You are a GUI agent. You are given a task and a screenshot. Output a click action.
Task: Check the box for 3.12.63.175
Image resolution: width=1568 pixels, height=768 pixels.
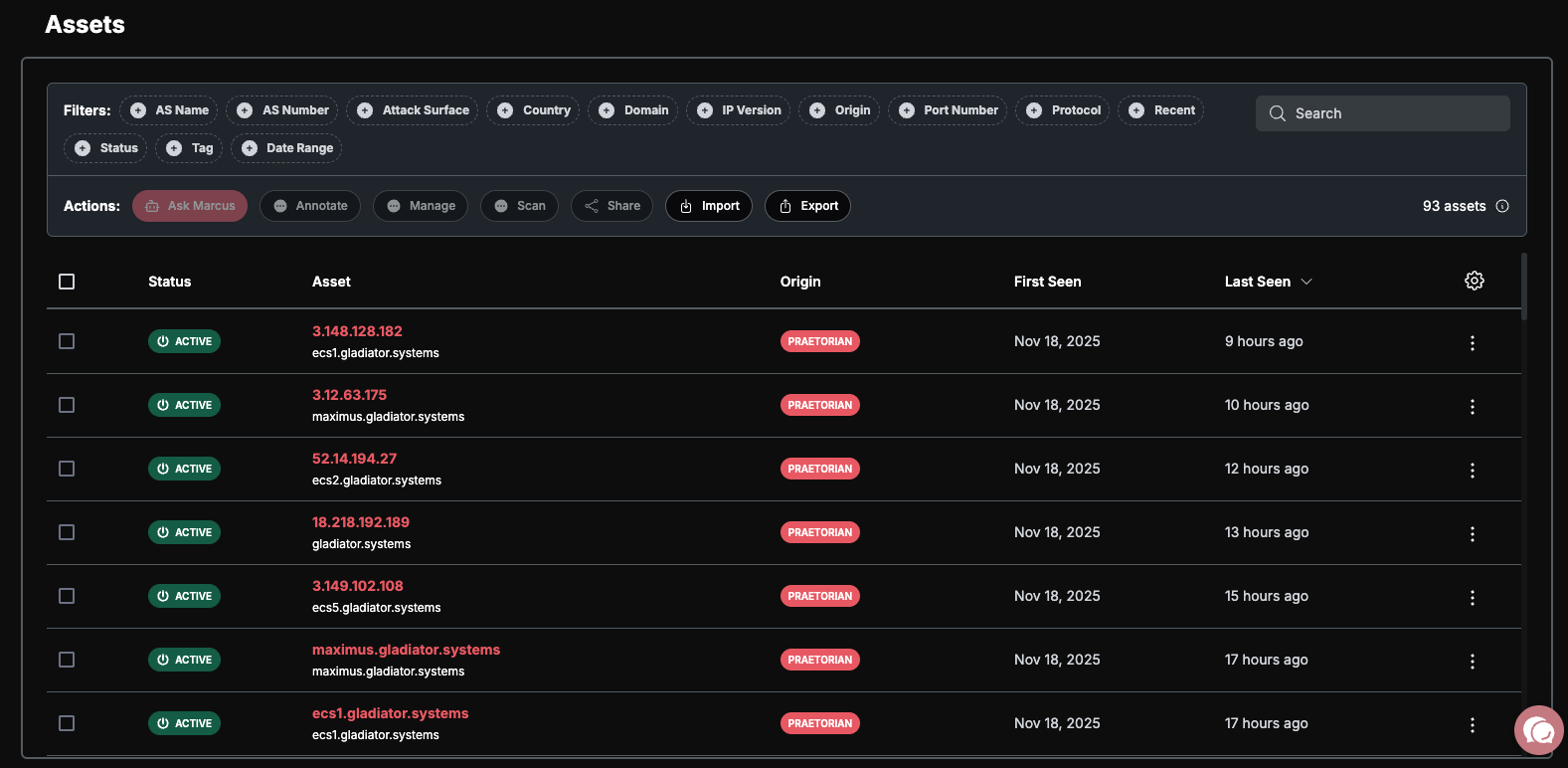[x=67, y=405]
